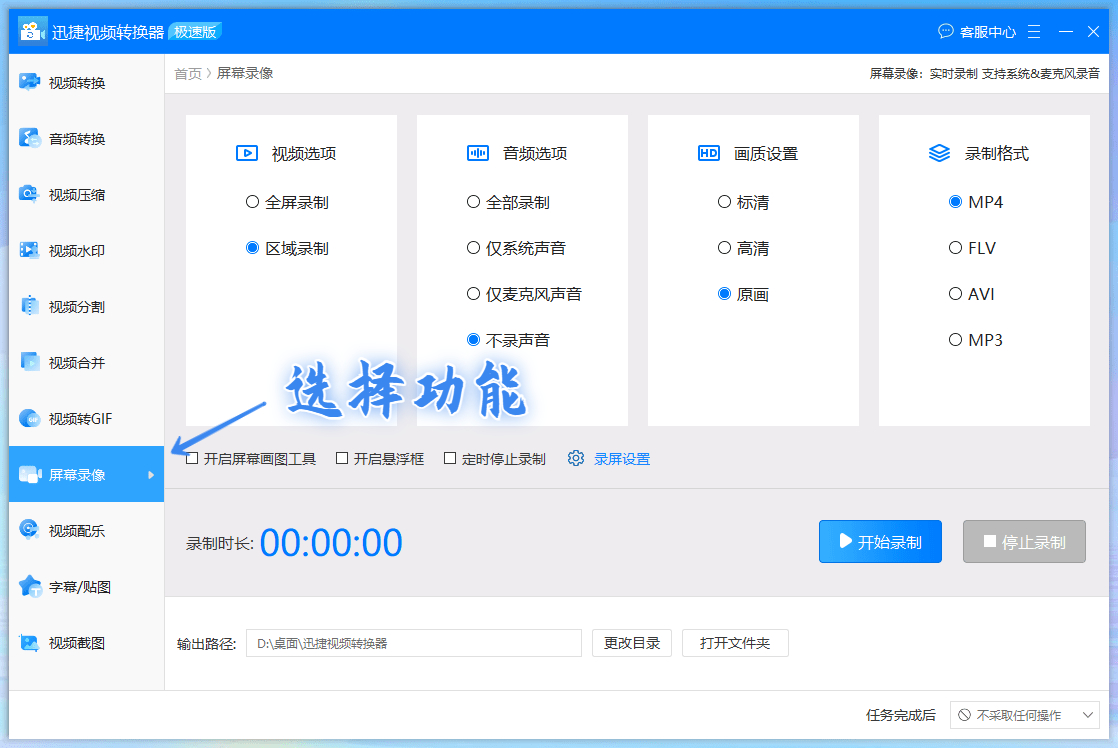Click the 视频截图 sidebar icon
This screenshot has width=1118, height=748.
pyautogui.click(x=29, y=642)
